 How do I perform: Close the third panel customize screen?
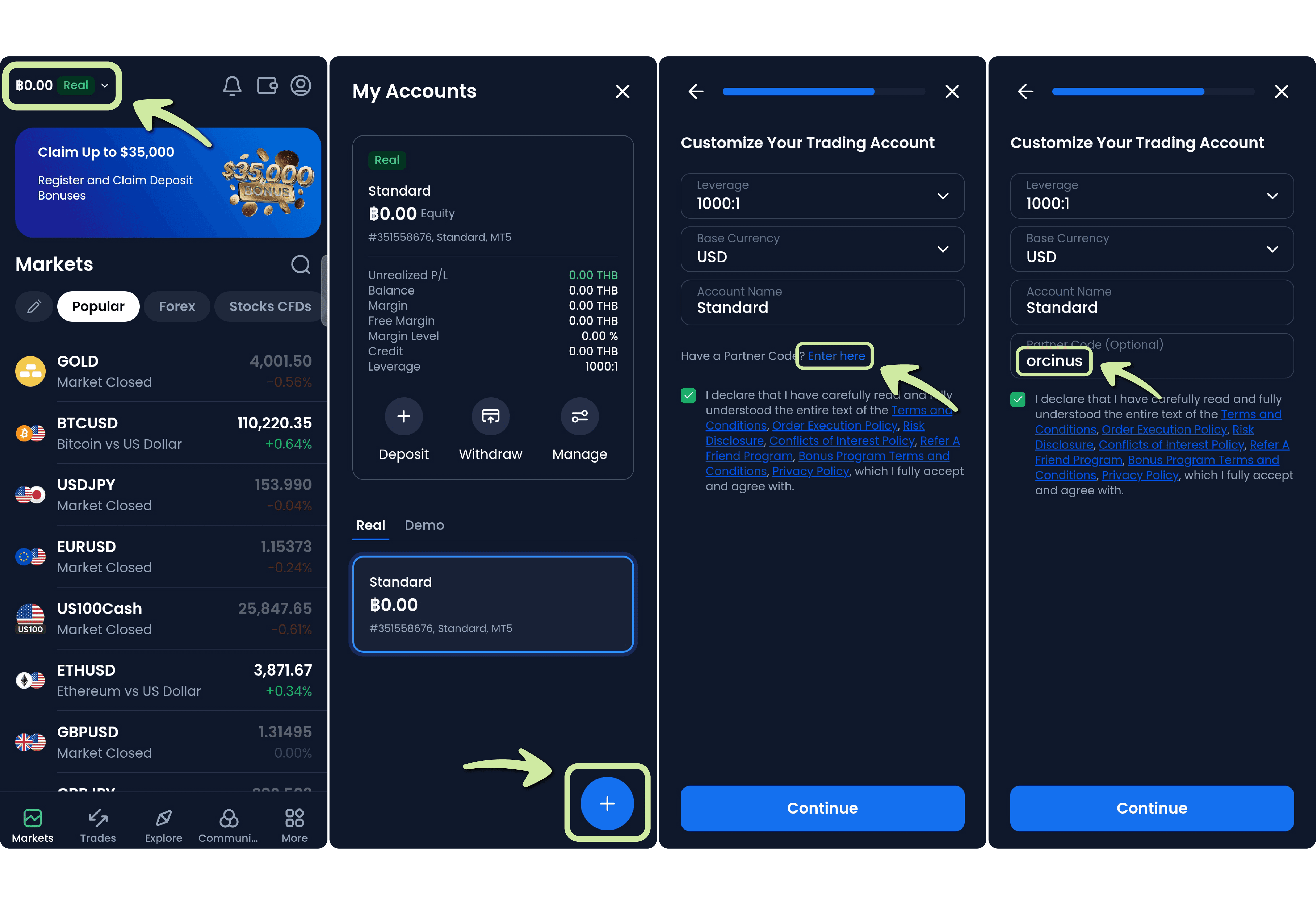[952, 91]
